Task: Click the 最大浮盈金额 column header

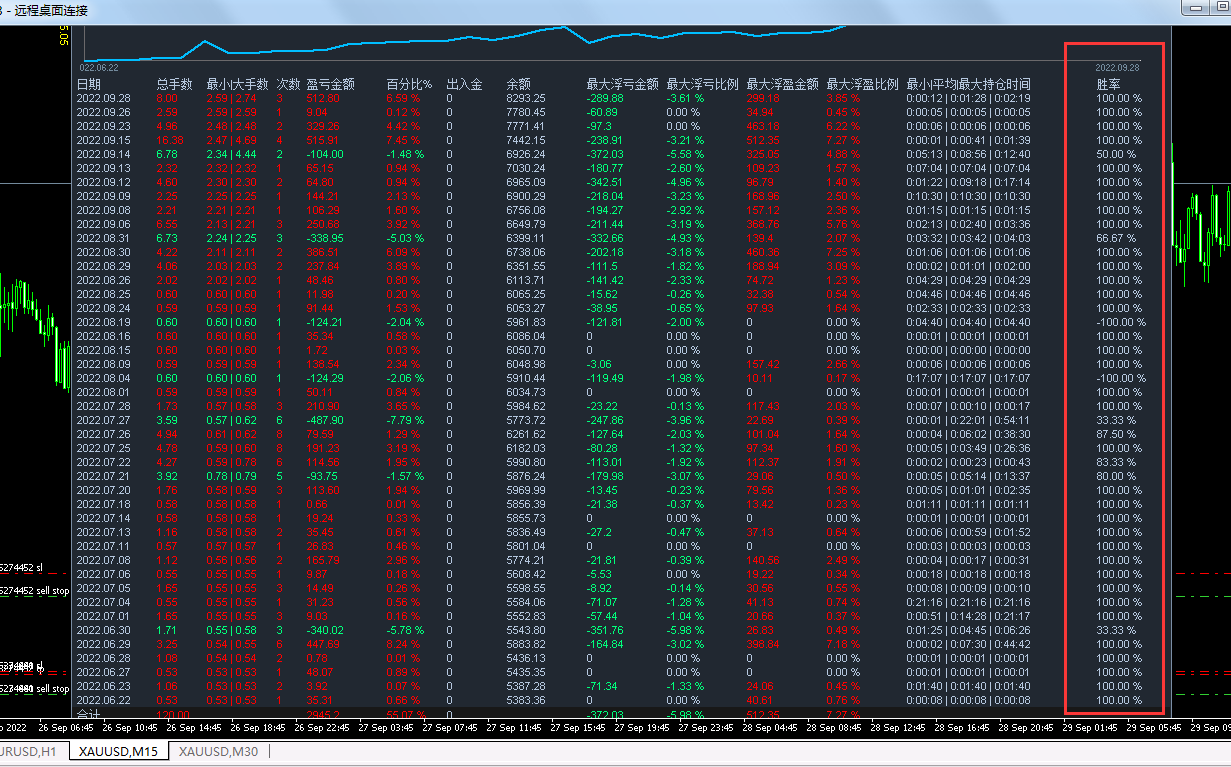Action: coord(782,84)
